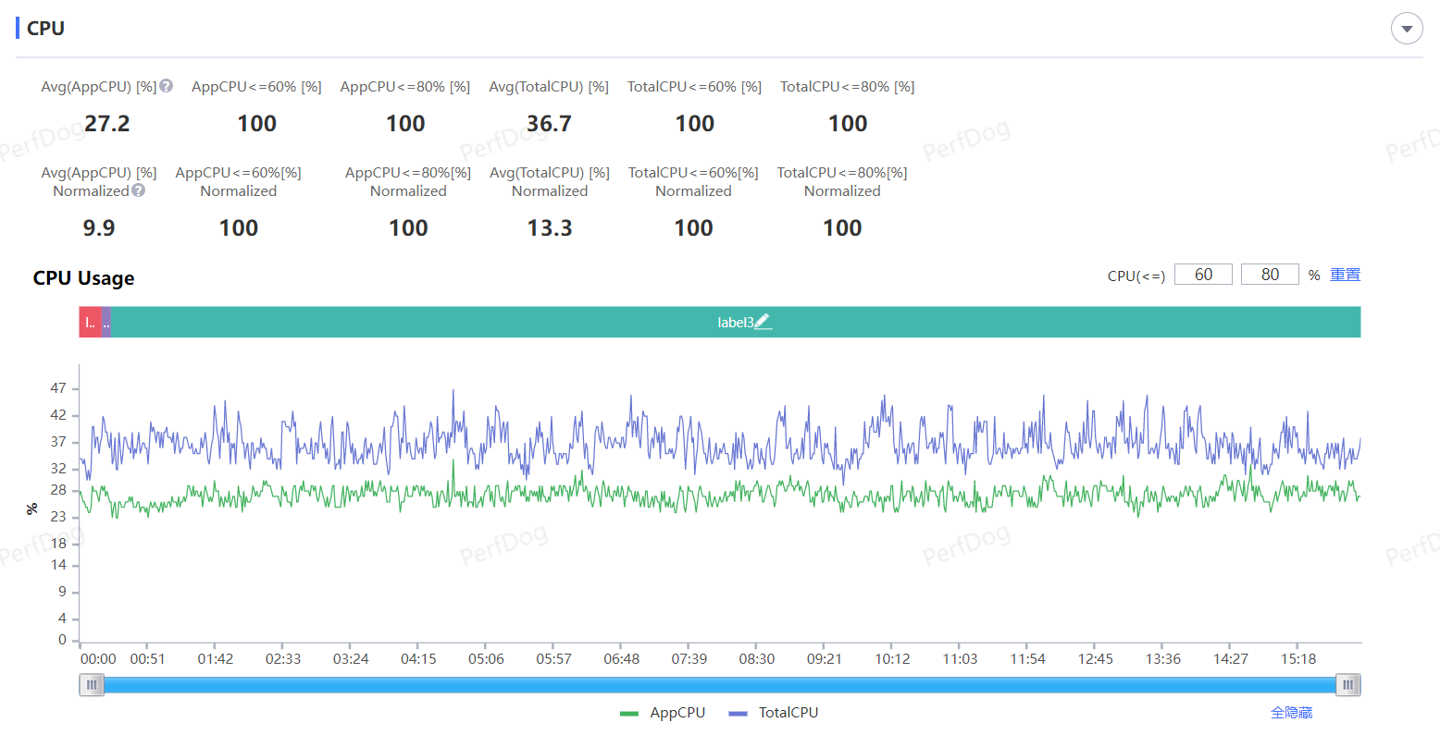
Task: Collapse the CPU section with the arrow button
Action: coord(1407,29)
